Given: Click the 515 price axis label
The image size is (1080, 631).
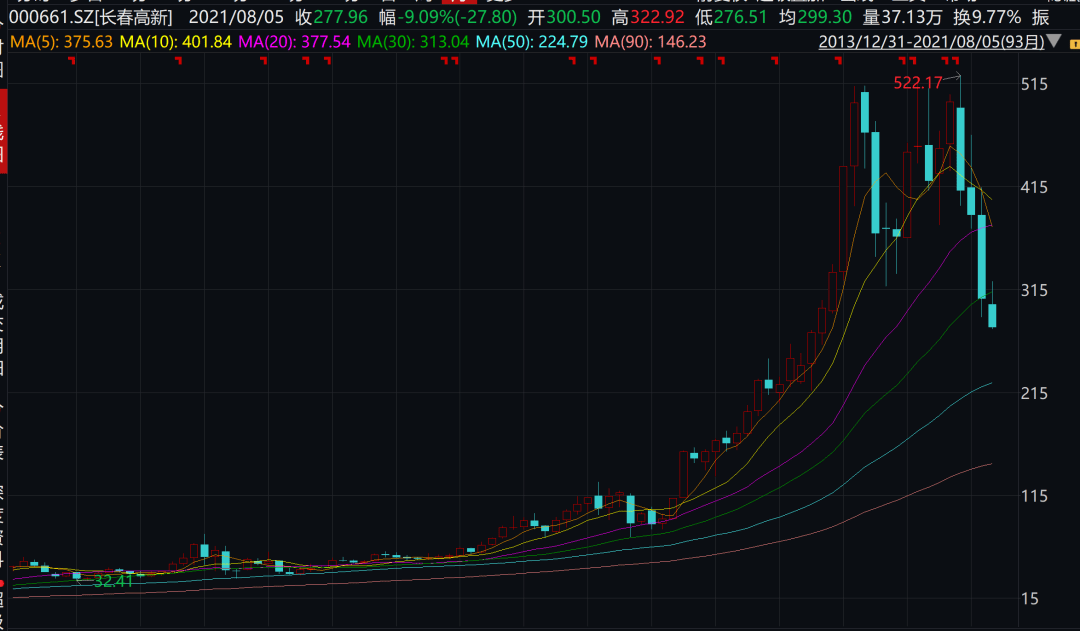Looking at the screenshot, I should click(x=1034, y=84).
